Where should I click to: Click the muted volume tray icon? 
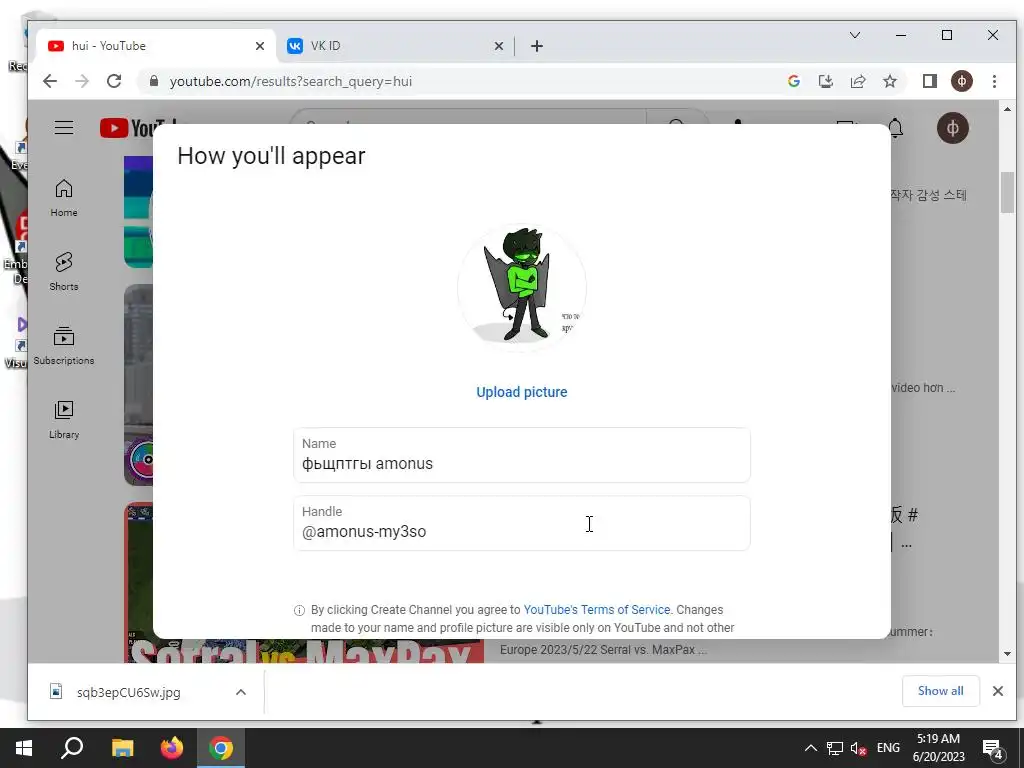point(858,748)
